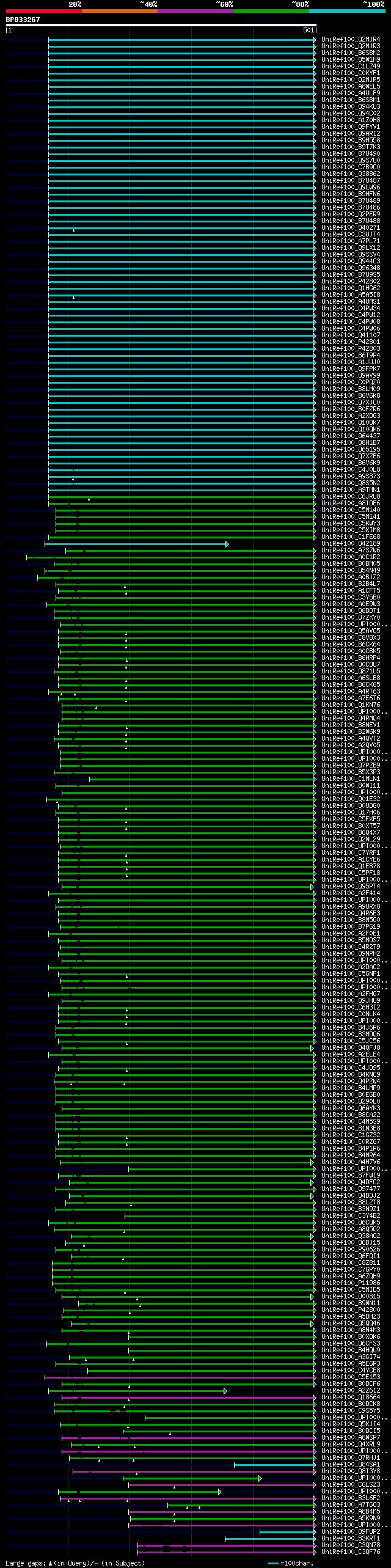This screenshot has height=1568, width=391.
Task: Click label UniRef100_A4UMS1
Action: click(x=351, y=302)
